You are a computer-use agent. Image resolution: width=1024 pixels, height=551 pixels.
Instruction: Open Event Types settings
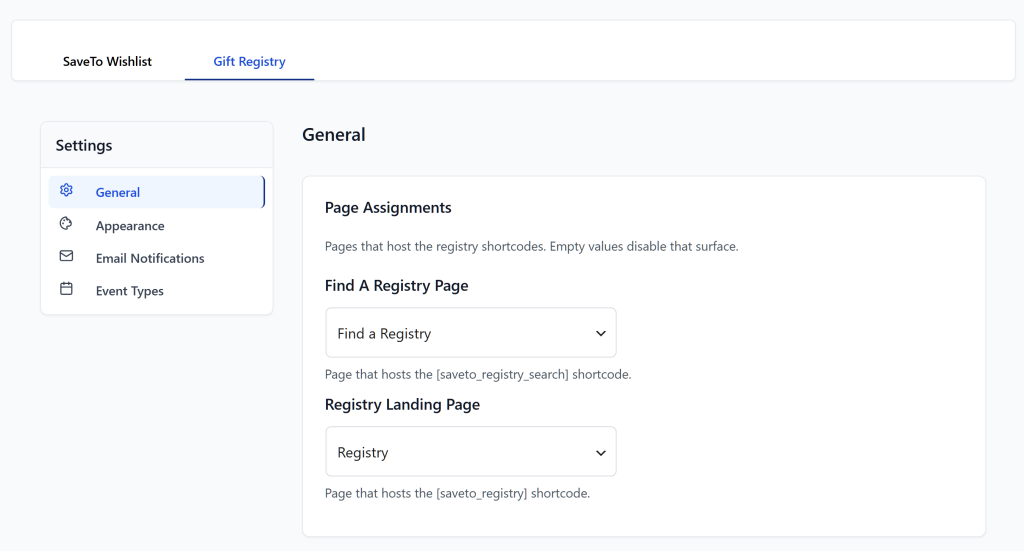pos(157,291)
